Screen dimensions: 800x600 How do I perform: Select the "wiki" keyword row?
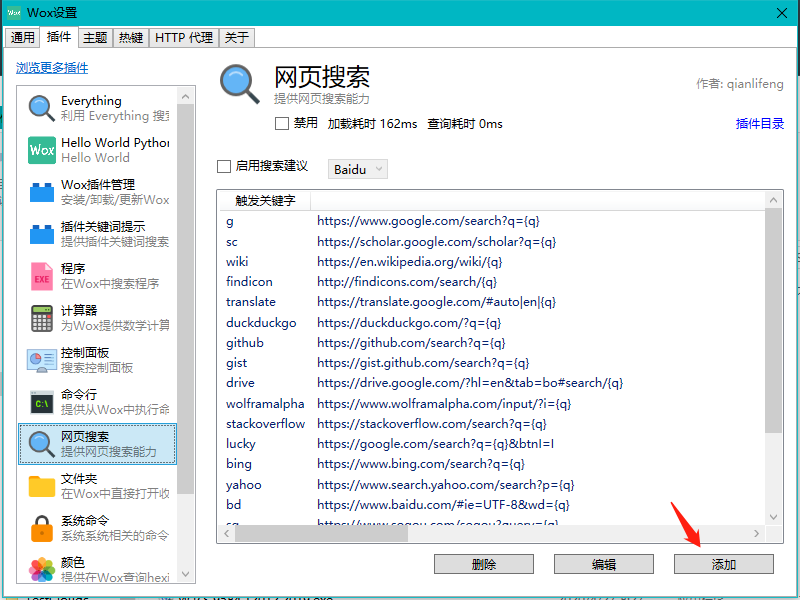492,262
